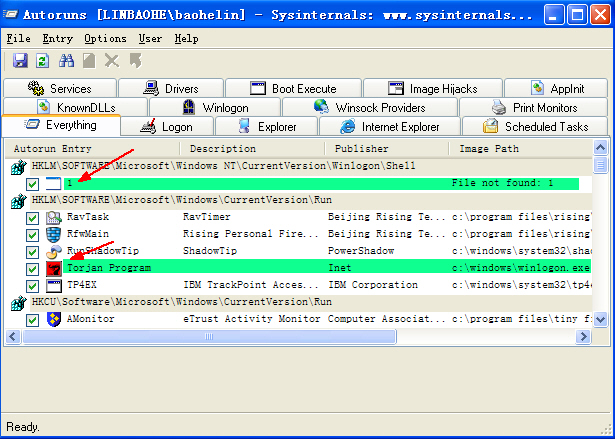
Task: Click the horizontal scrollbar left arrow
Action: click(x=13, y=337)
